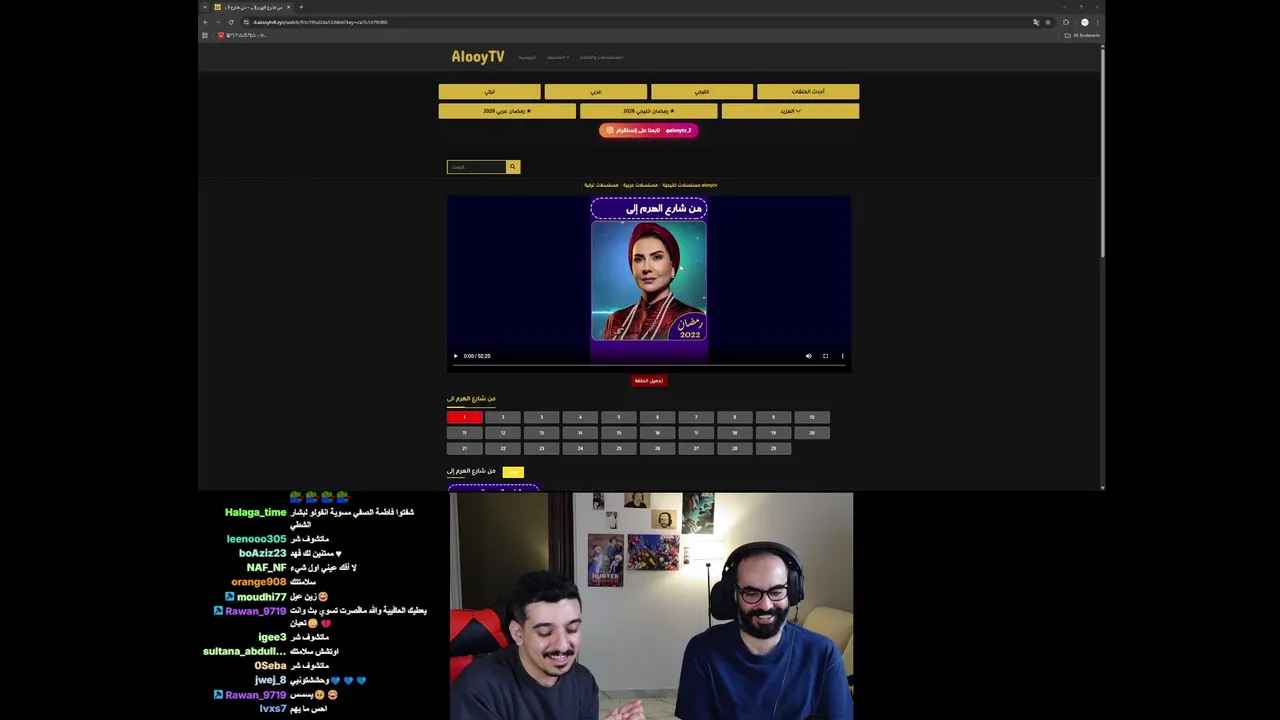Click Halaga_time username in chat
Screen dimensions: 1280x720
[256, 512]
